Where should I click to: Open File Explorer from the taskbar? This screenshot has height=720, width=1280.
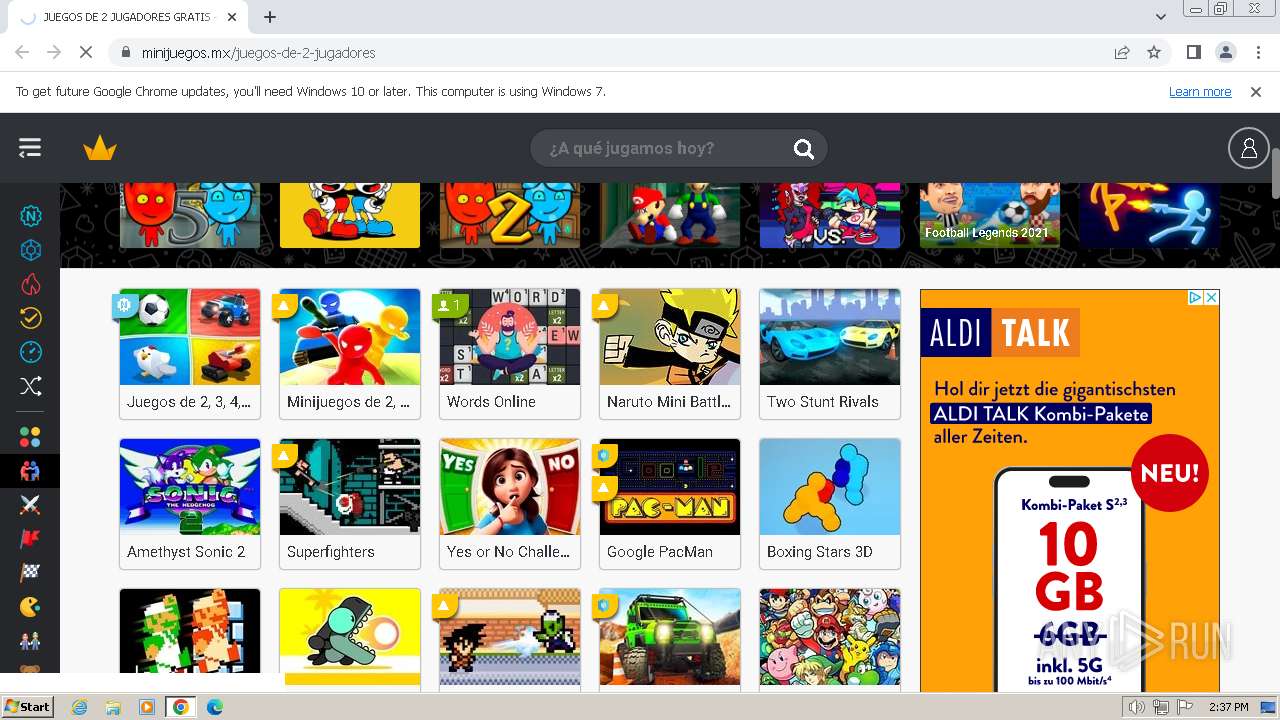[113, 707]
